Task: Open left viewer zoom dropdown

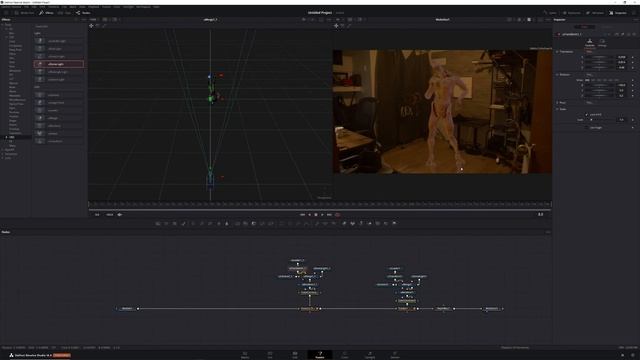Action: point(94,19)
